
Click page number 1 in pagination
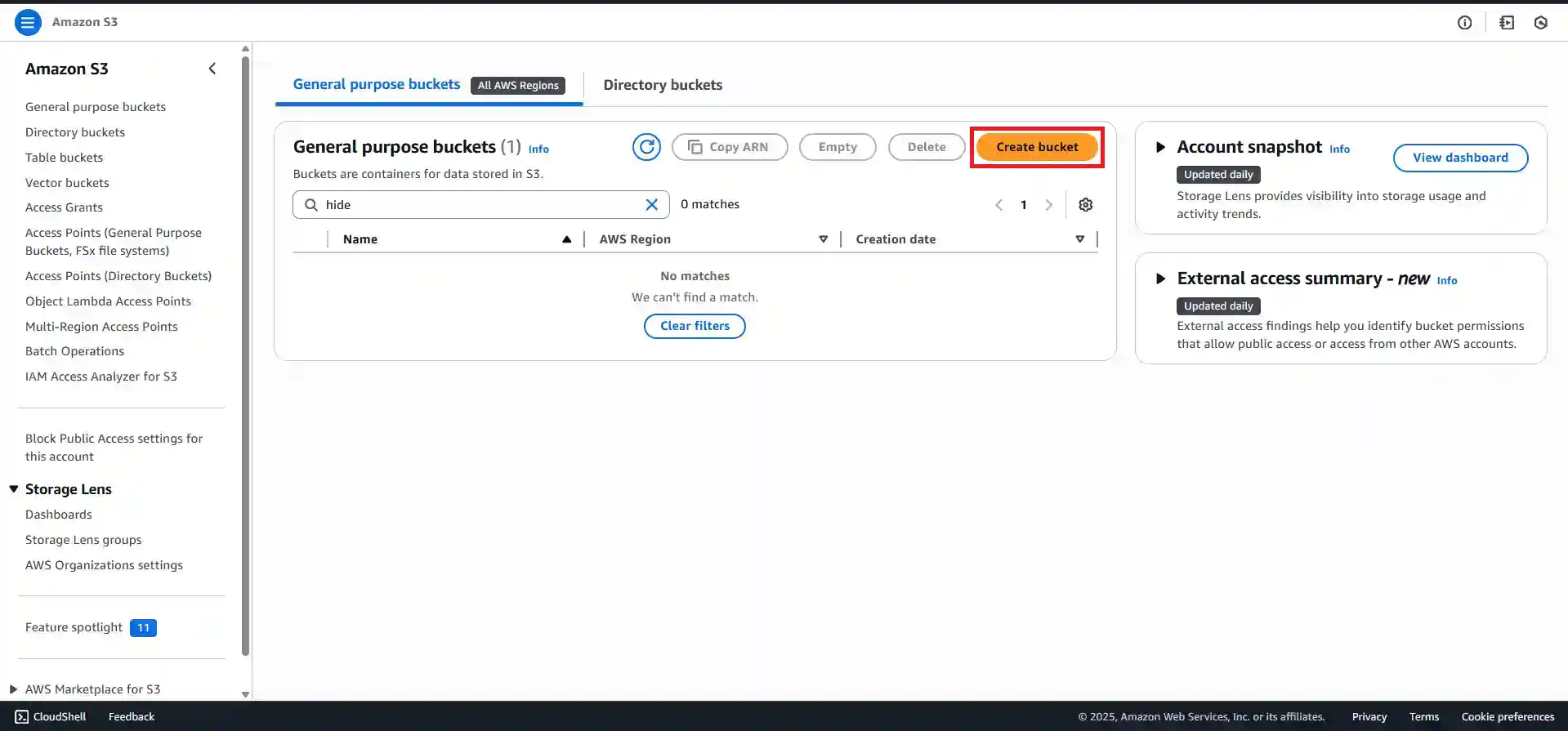[x=1024, y=205]
